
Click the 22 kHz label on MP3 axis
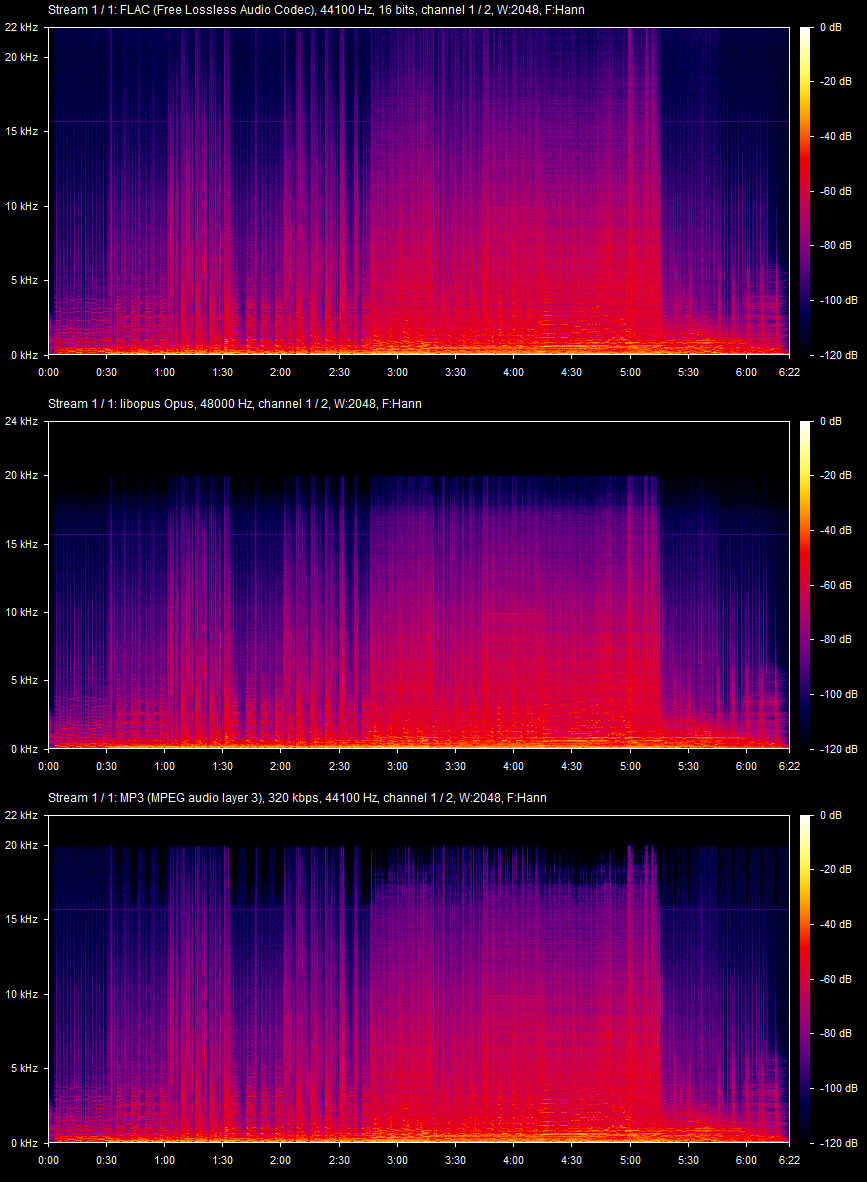coord(21,815)
